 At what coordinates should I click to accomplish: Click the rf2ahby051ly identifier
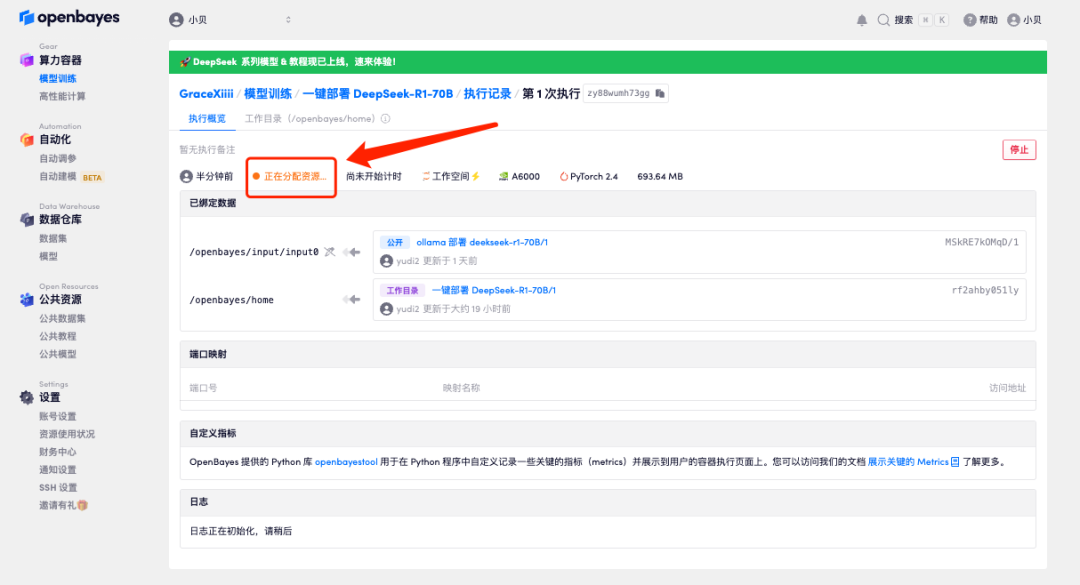[985, 291]
